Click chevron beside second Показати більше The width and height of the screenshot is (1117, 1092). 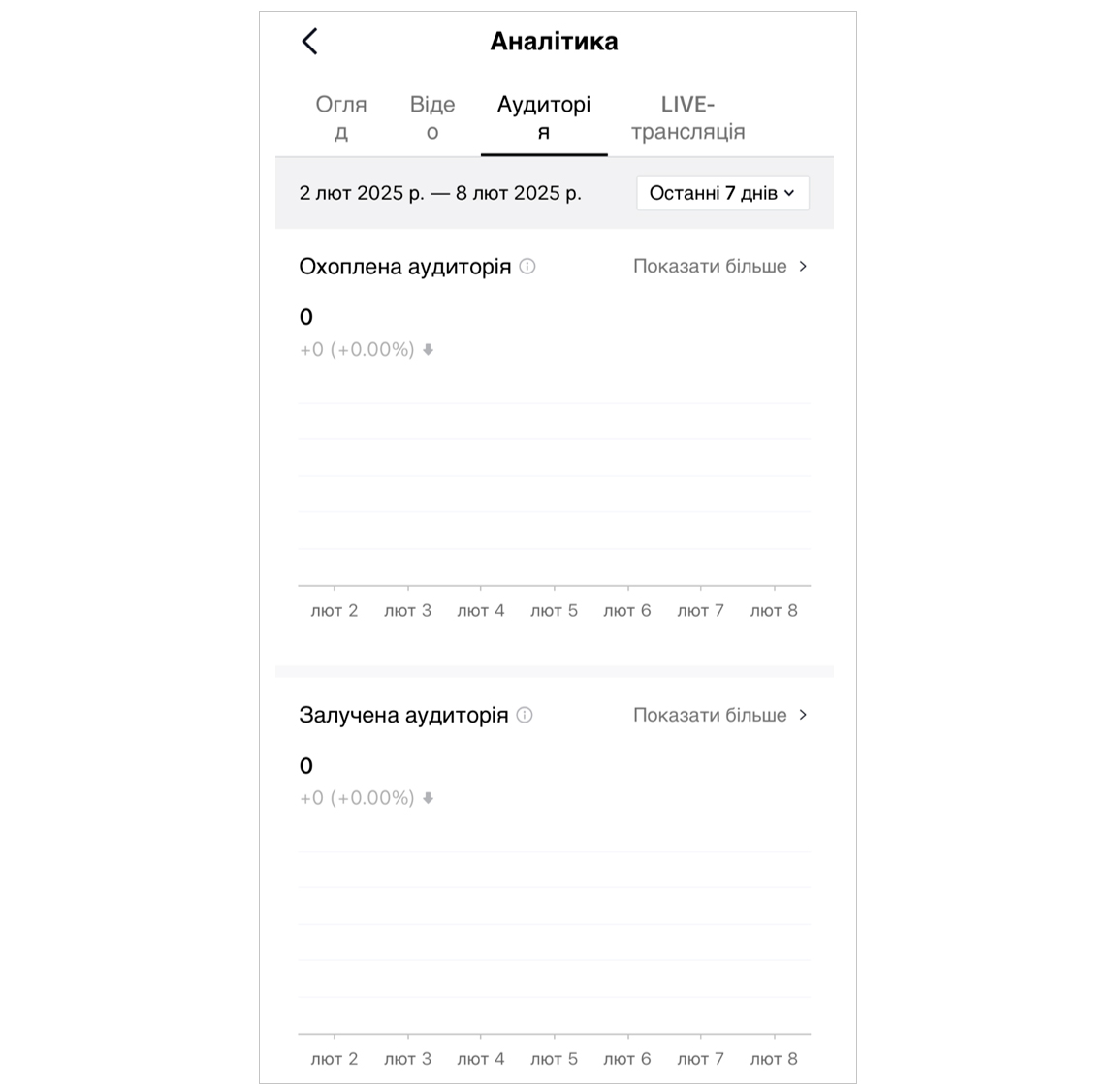pos(803,715)
